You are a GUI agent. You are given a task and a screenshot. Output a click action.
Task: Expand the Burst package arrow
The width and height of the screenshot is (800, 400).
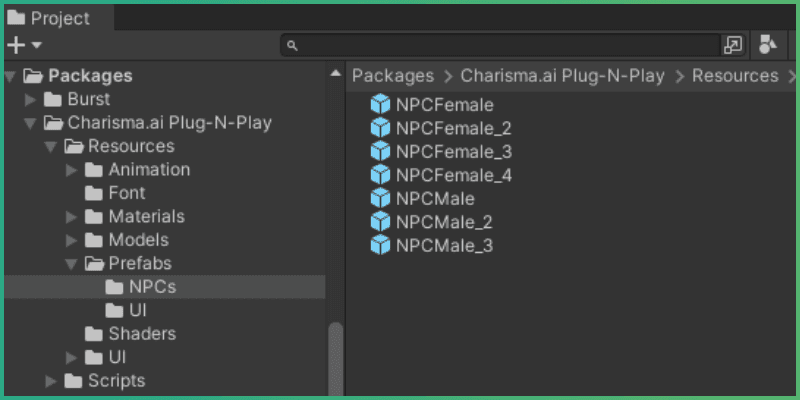(30, 100)
